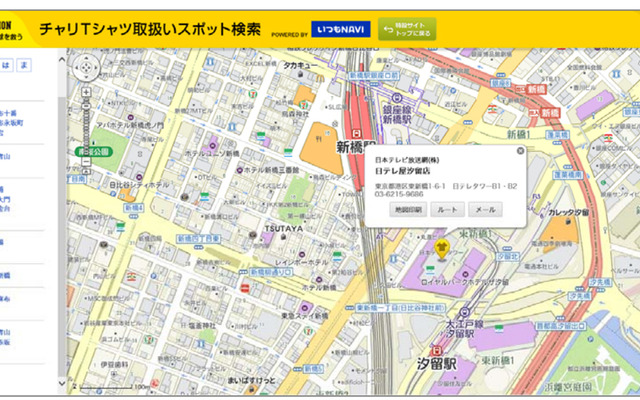Screen dimensions: 640x400
Task: Click the yellow T-shirt map marker
Action: coord(442,249)
